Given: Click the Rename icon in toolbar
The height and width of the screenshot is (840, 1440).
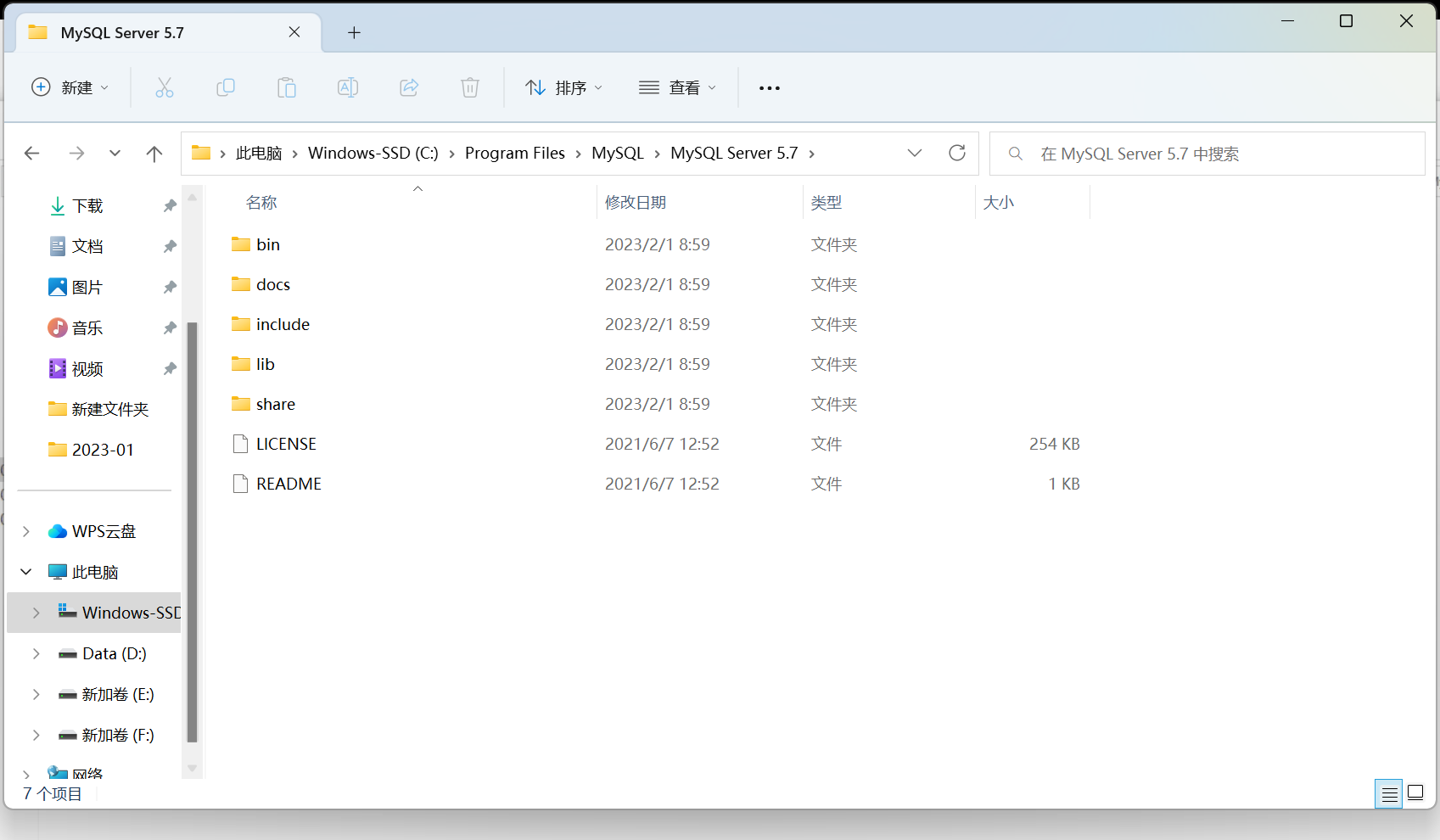Looking at the screenshot, I should pos(348,87).
